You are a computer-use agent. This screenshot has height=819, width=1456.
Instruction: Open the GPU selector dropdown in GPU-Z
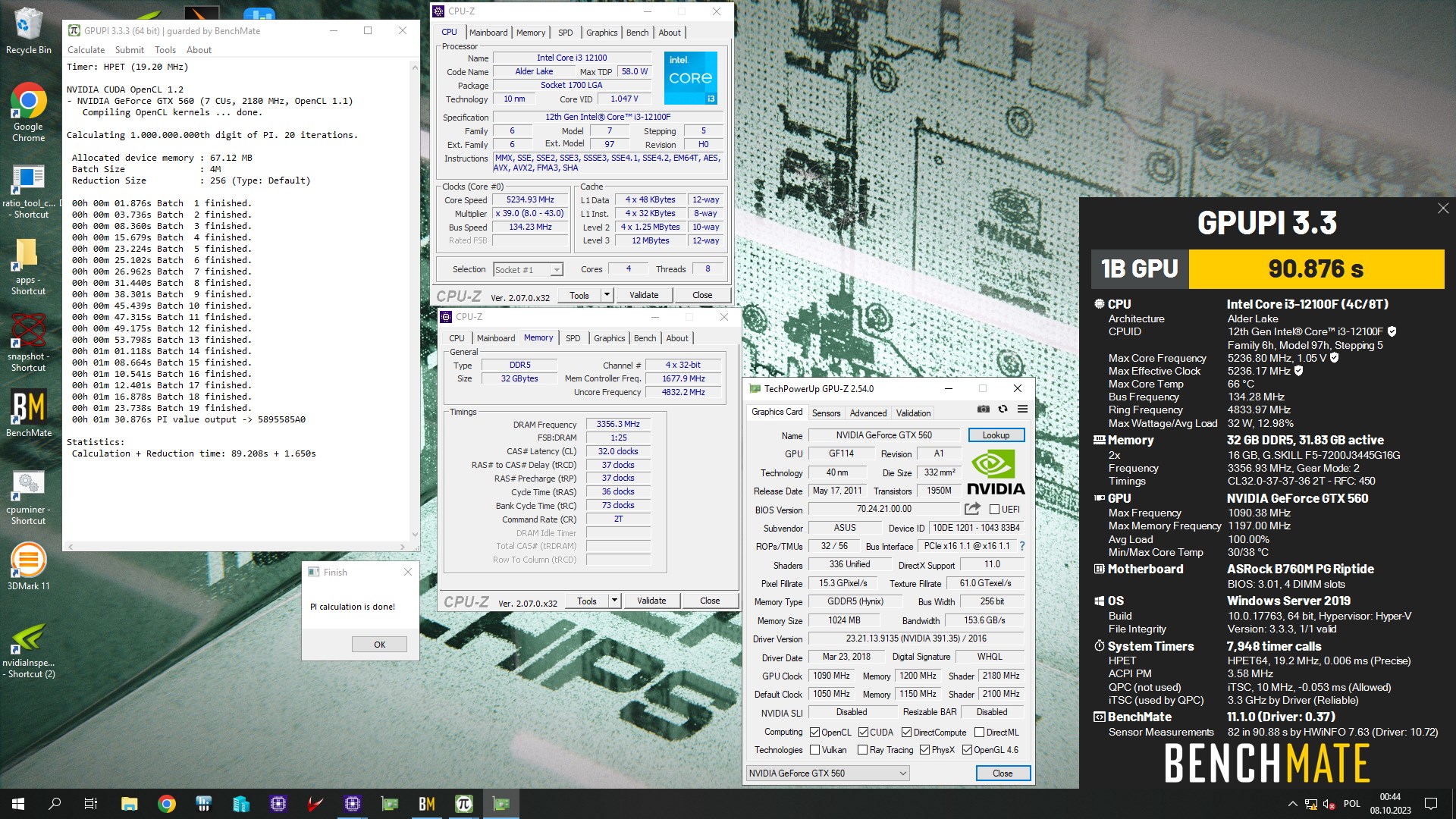(827, 773)
